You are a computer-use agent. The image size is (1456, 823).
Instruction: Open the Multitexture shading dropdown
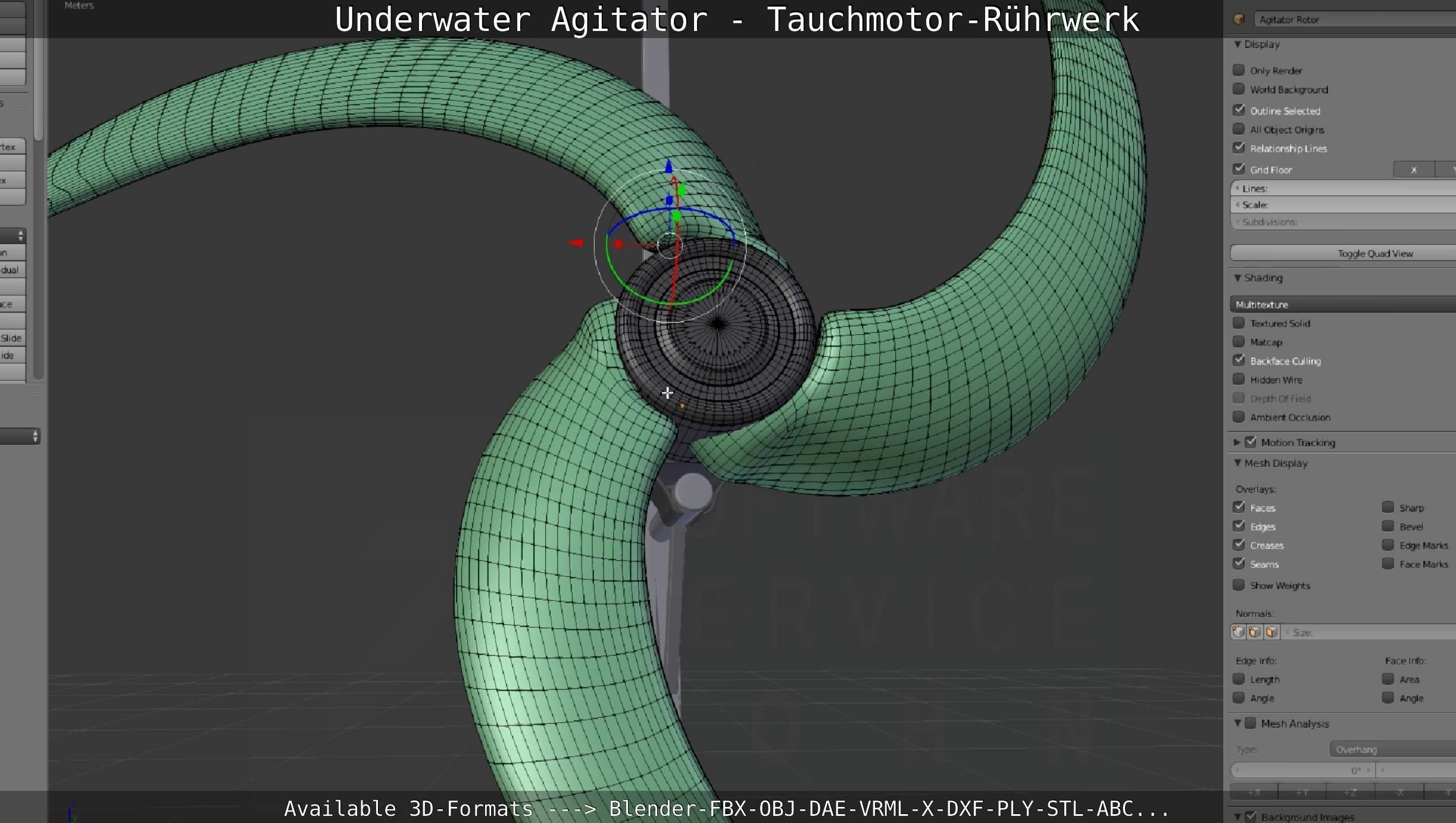pos(1343,304)
